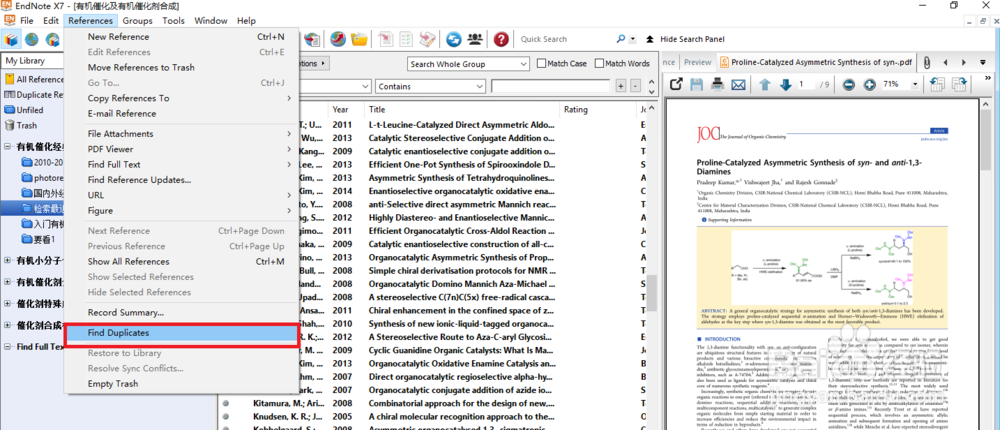This screenshot has height=430, width=1000.
Task: Add search row with plus button
Action: [621, 86]
